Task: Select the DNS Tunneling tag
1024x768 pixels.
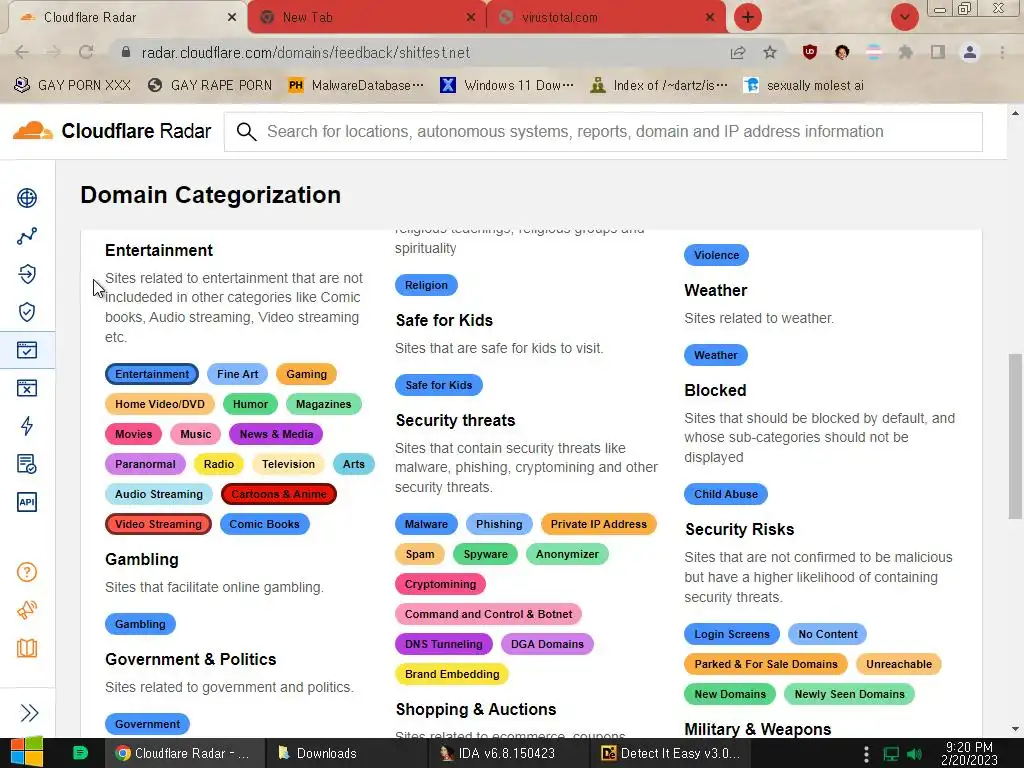Action: click(443, 644)
